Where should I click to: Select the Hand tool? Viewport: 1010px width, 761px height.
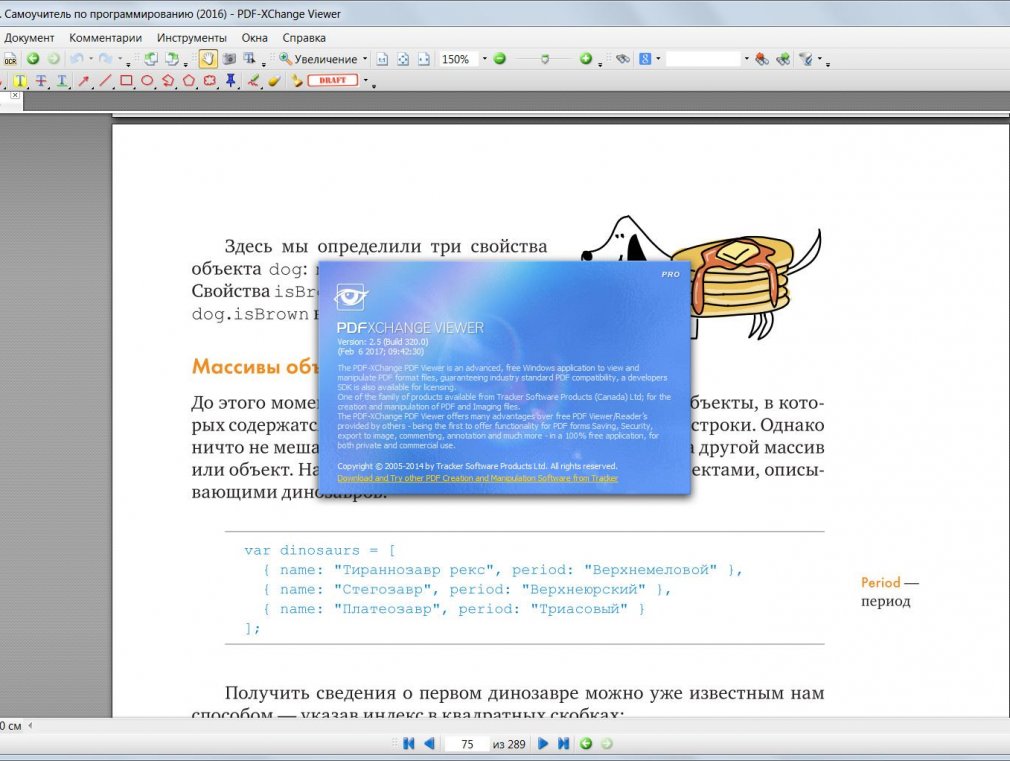[207, 59]
